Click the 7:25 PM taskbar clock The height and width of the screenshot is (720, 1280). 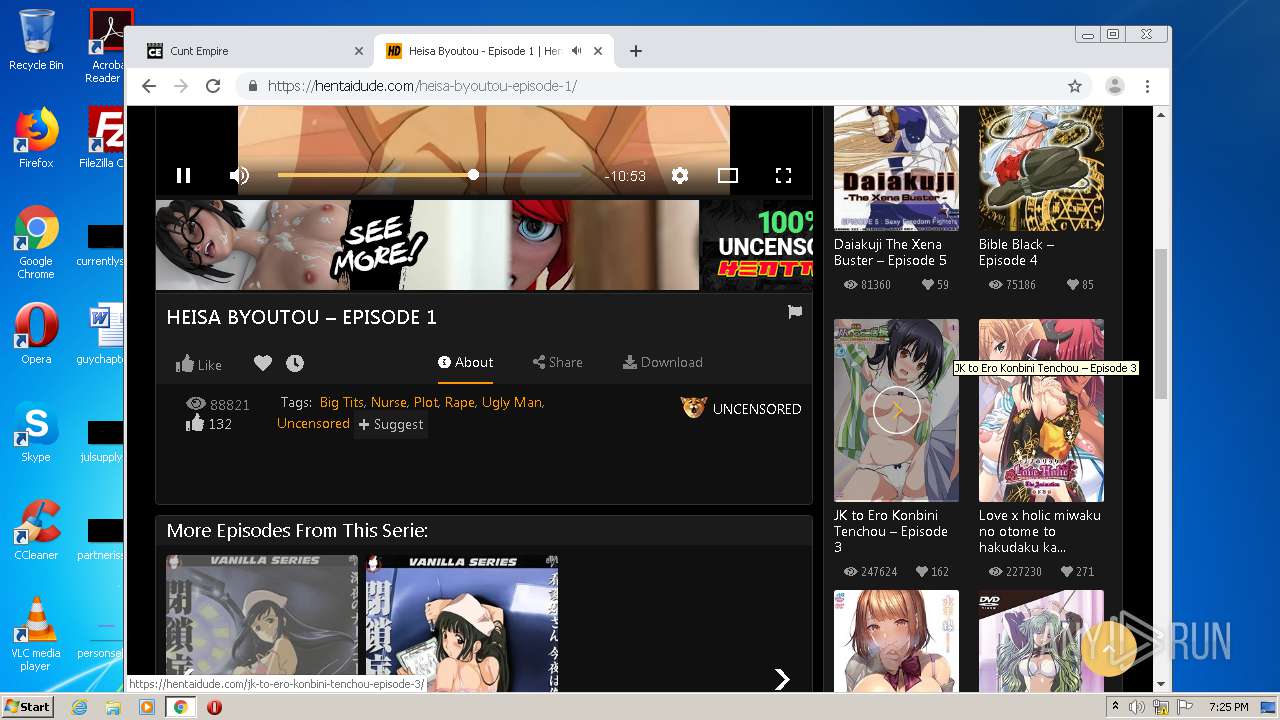[1228, 707]
